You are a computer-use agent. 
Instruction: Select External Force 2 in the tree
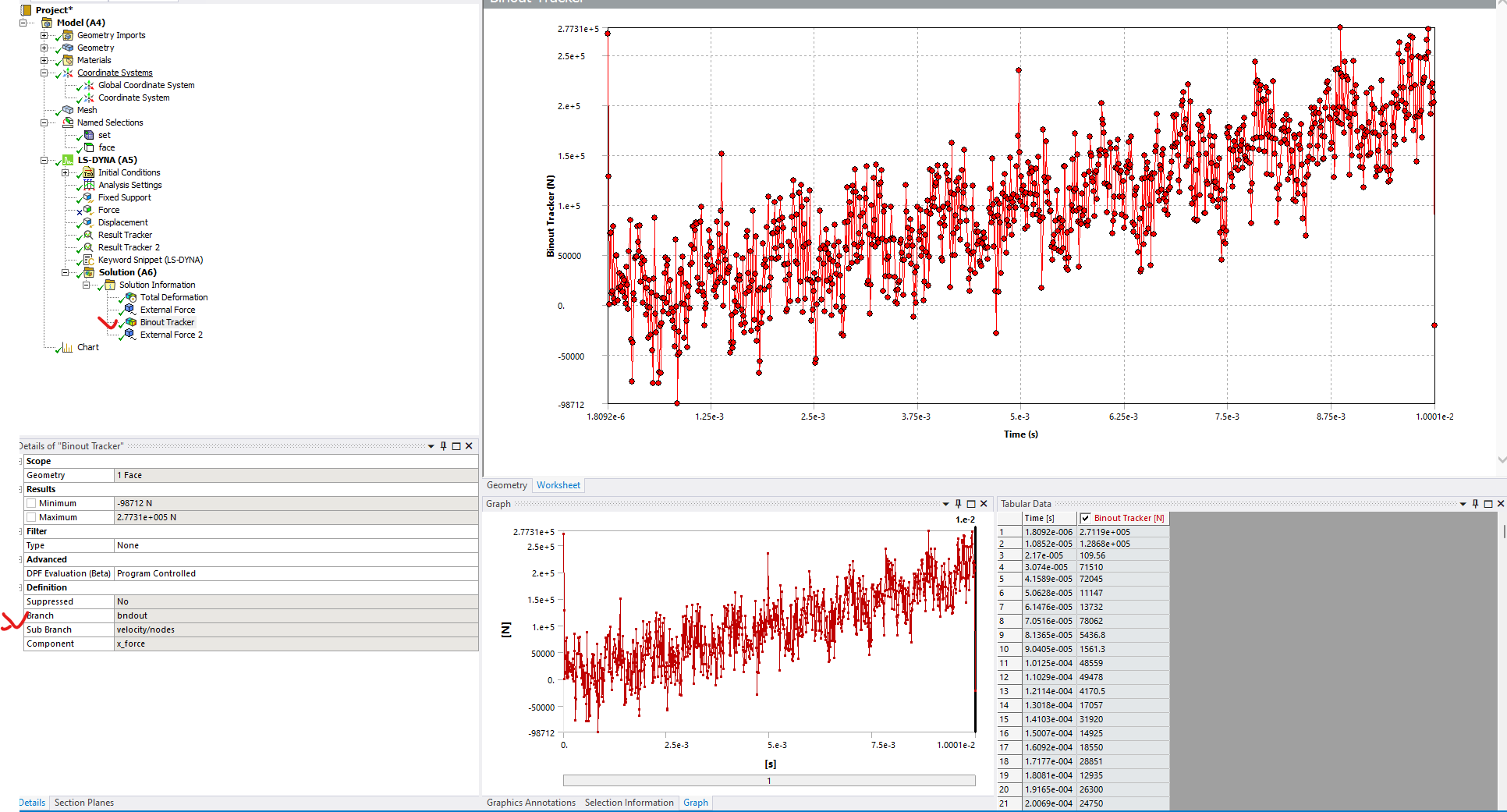tap(171, 335)
